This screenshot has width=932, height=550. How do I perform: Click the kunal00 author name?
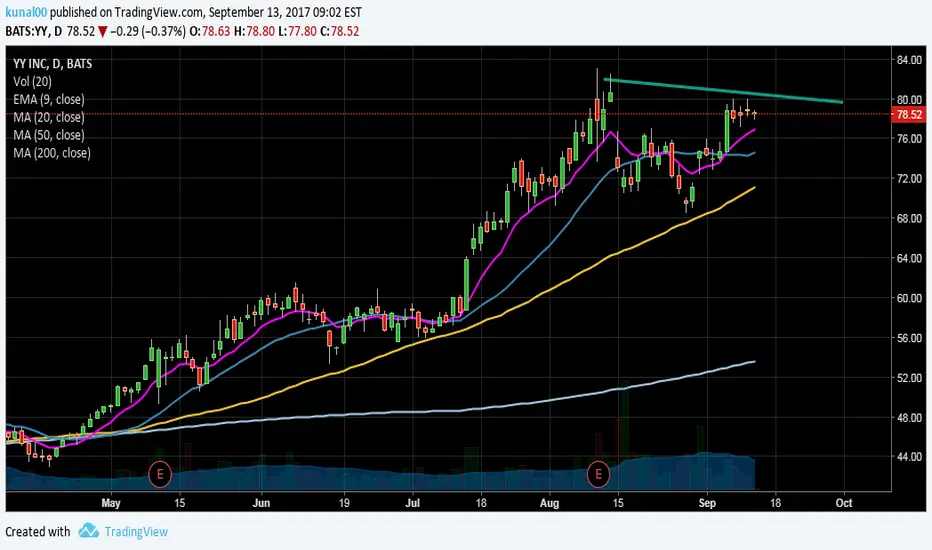(x=26, y=12)
